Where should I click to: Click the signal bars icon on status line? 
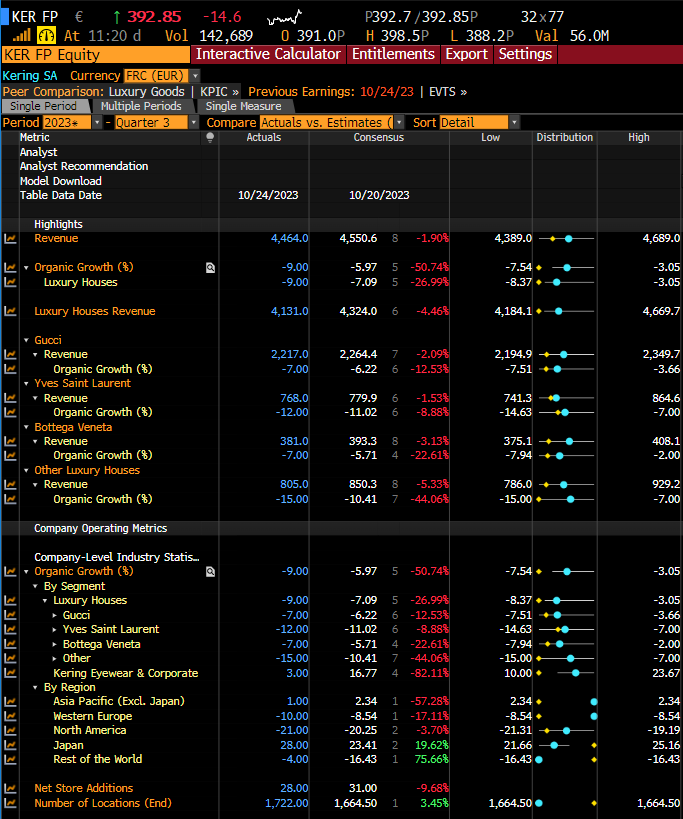[x=21, y=36]
